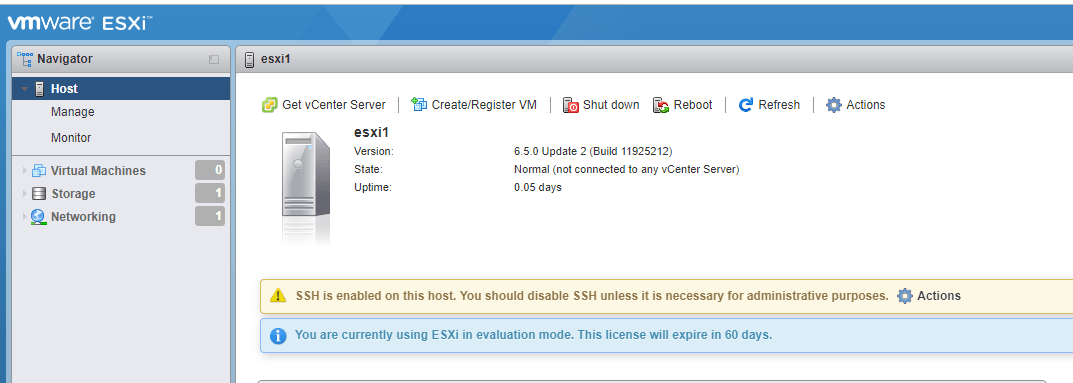
Task: Click the host icon beside the esxi1 title
Action: coord(250,59)
